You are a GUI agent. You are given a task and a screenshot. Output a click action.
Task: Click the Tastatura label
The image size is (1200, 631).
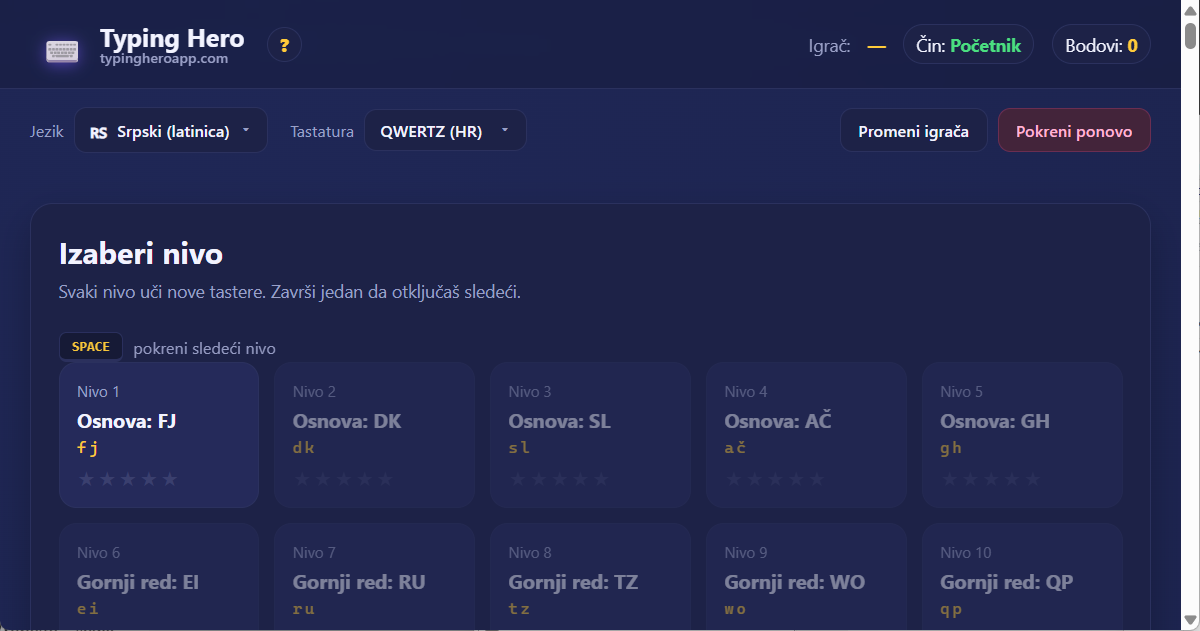coord(322,131)
